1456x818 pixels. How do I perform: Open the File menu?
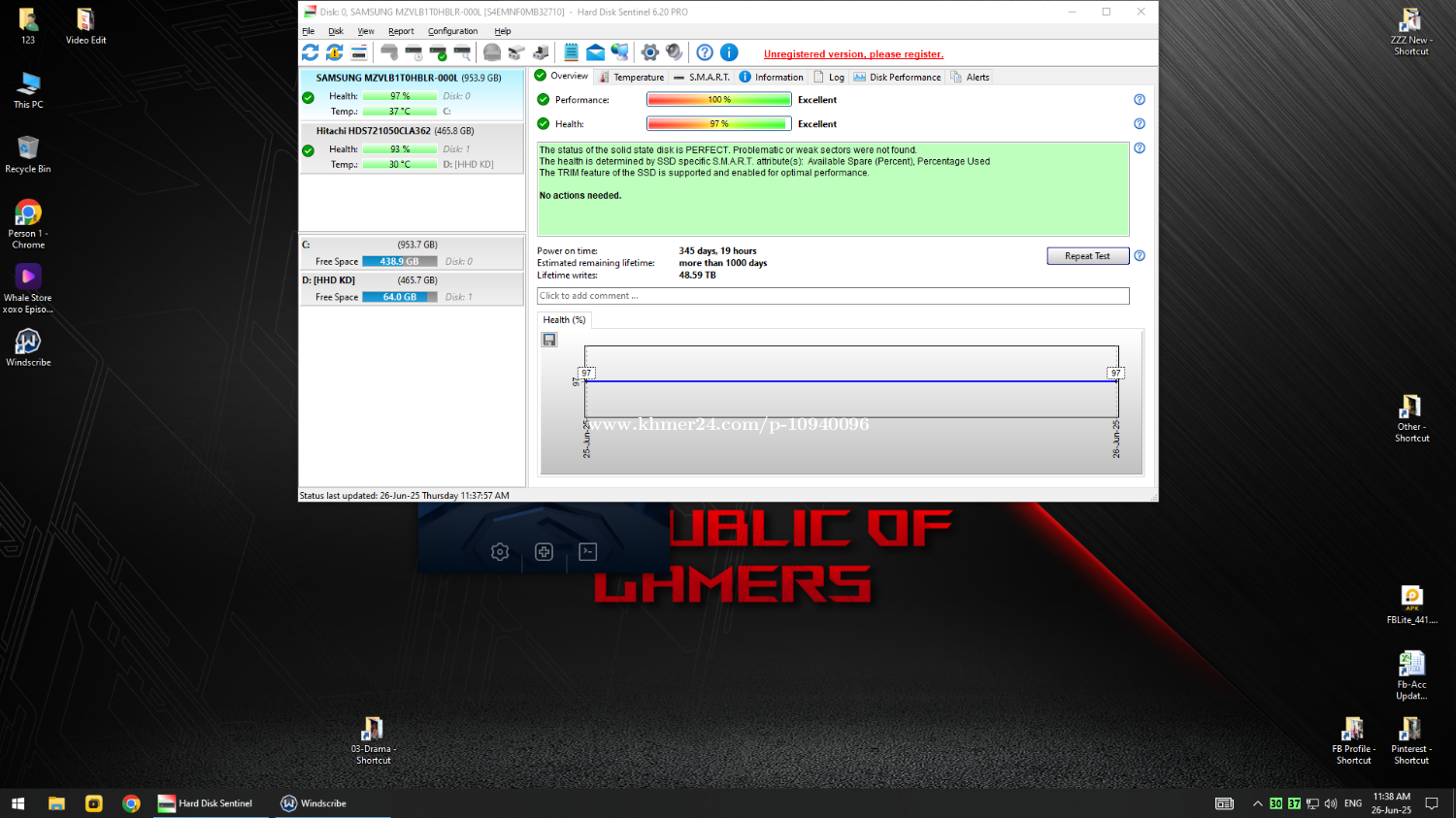coord(308,31)
